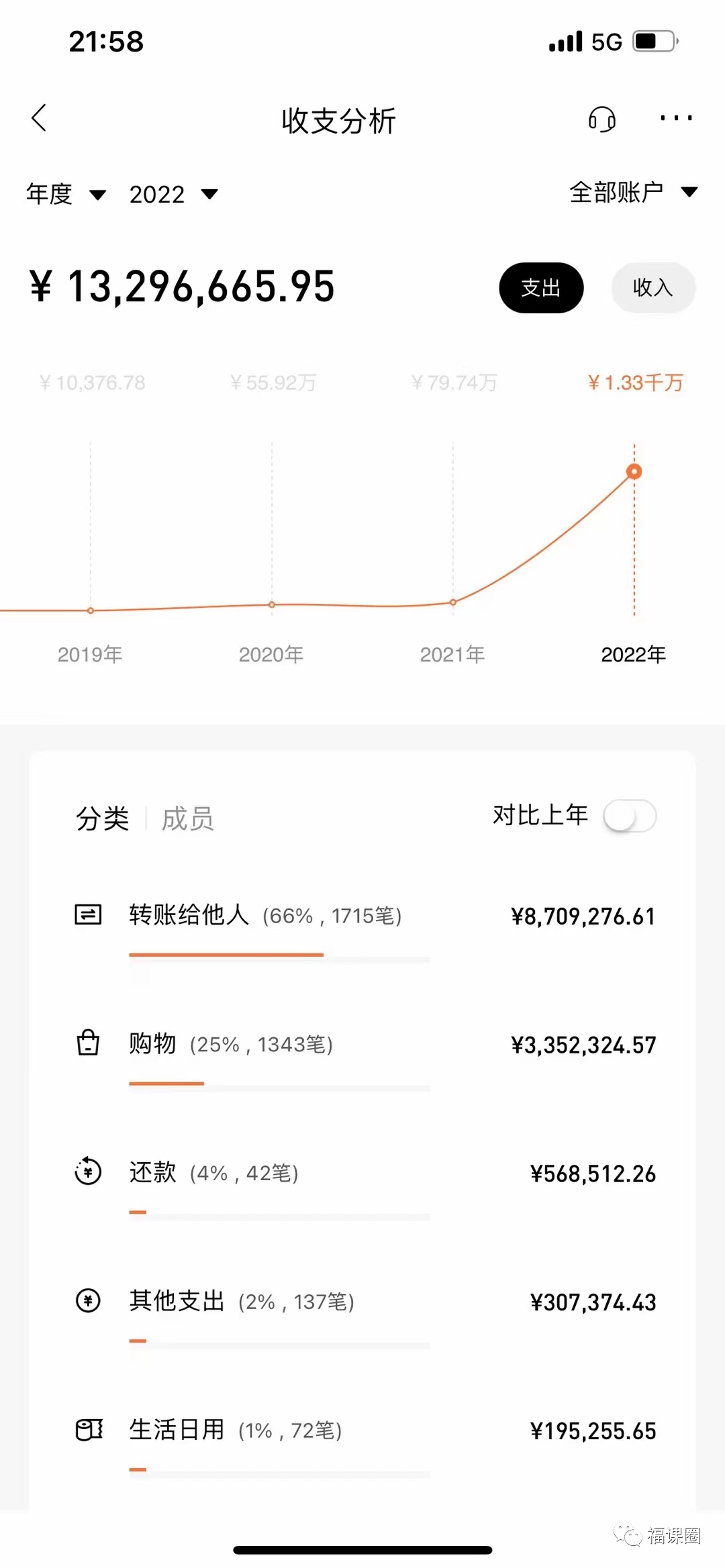This screenshot has width=725, height=1568.
Task: Tap the transfer-to-others category icon
Action: (x=88, y=914)
